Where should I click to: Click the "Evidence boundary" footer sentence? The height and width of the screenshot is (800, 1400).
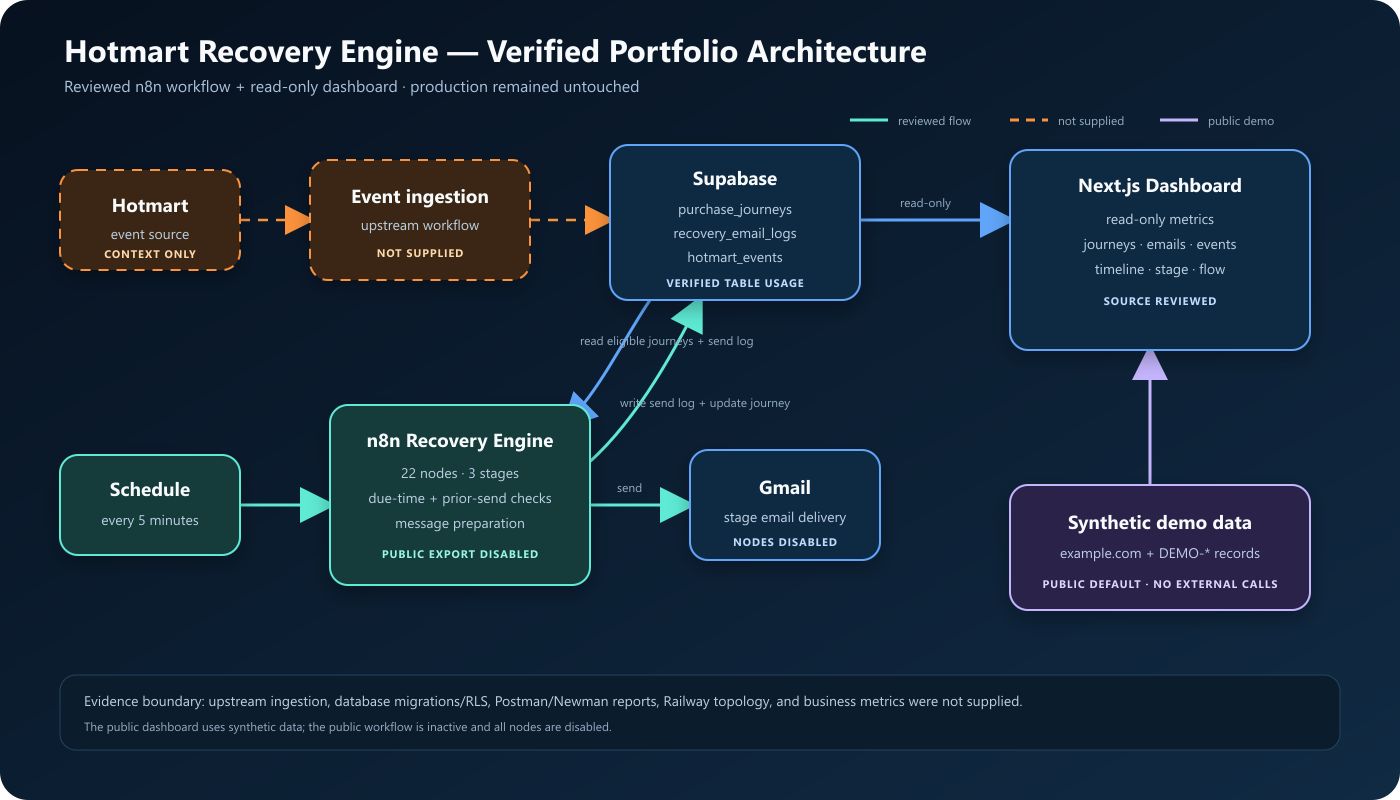(554, 702)
